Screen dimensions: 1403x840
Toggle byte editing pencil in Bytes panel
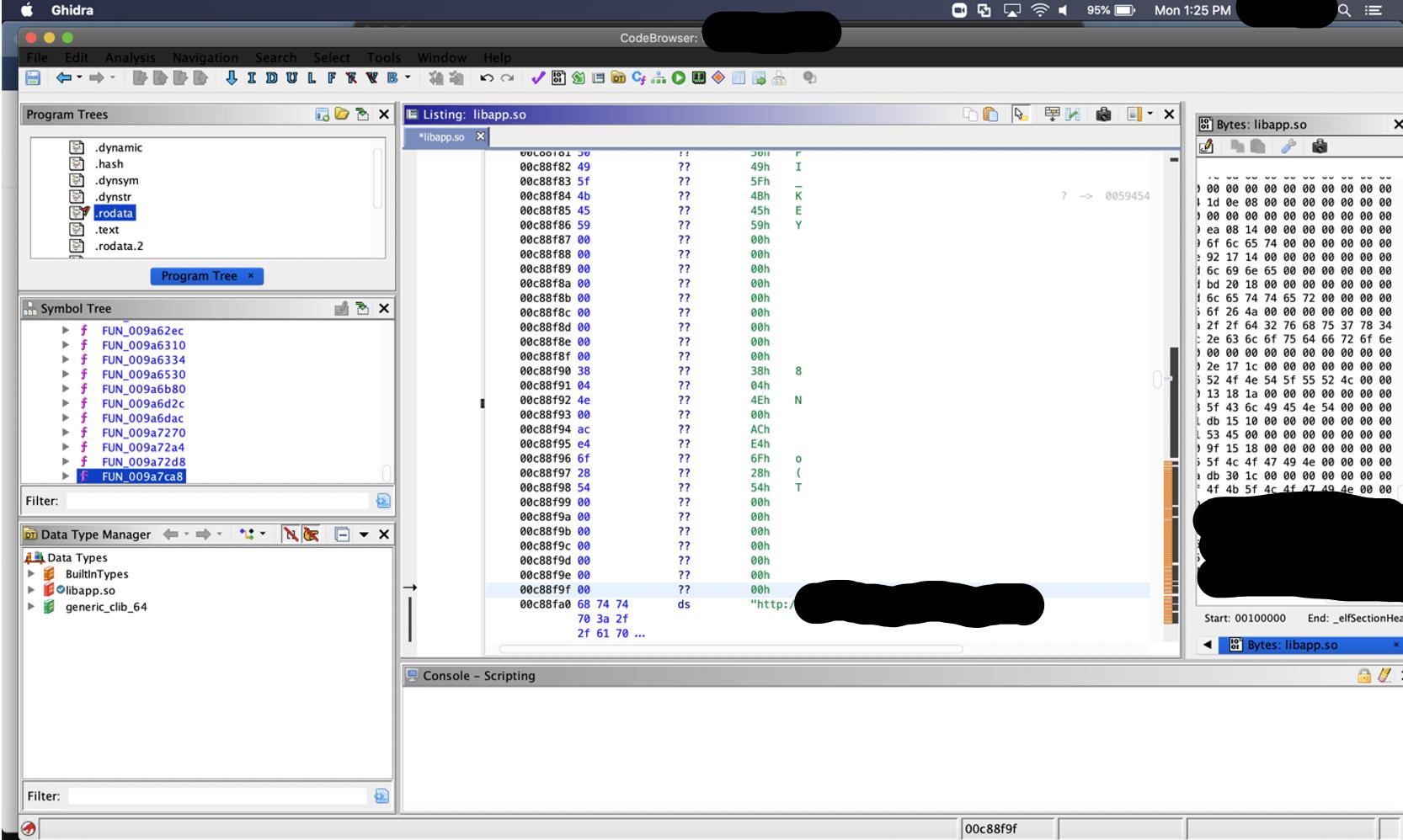coord(1206,146)
